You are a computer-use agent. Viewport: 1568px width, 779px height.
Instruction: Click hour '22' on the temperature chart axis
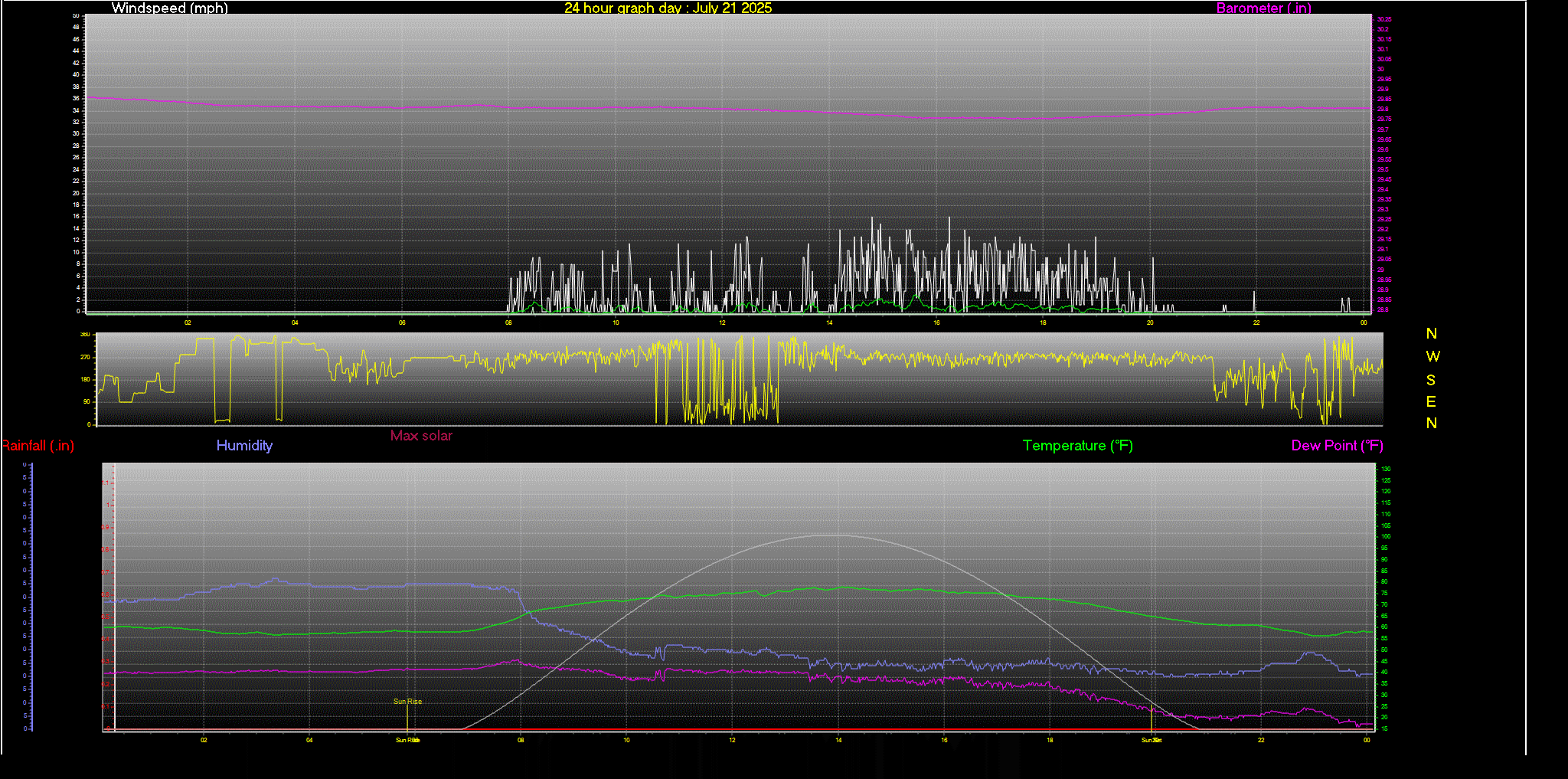1261,740
